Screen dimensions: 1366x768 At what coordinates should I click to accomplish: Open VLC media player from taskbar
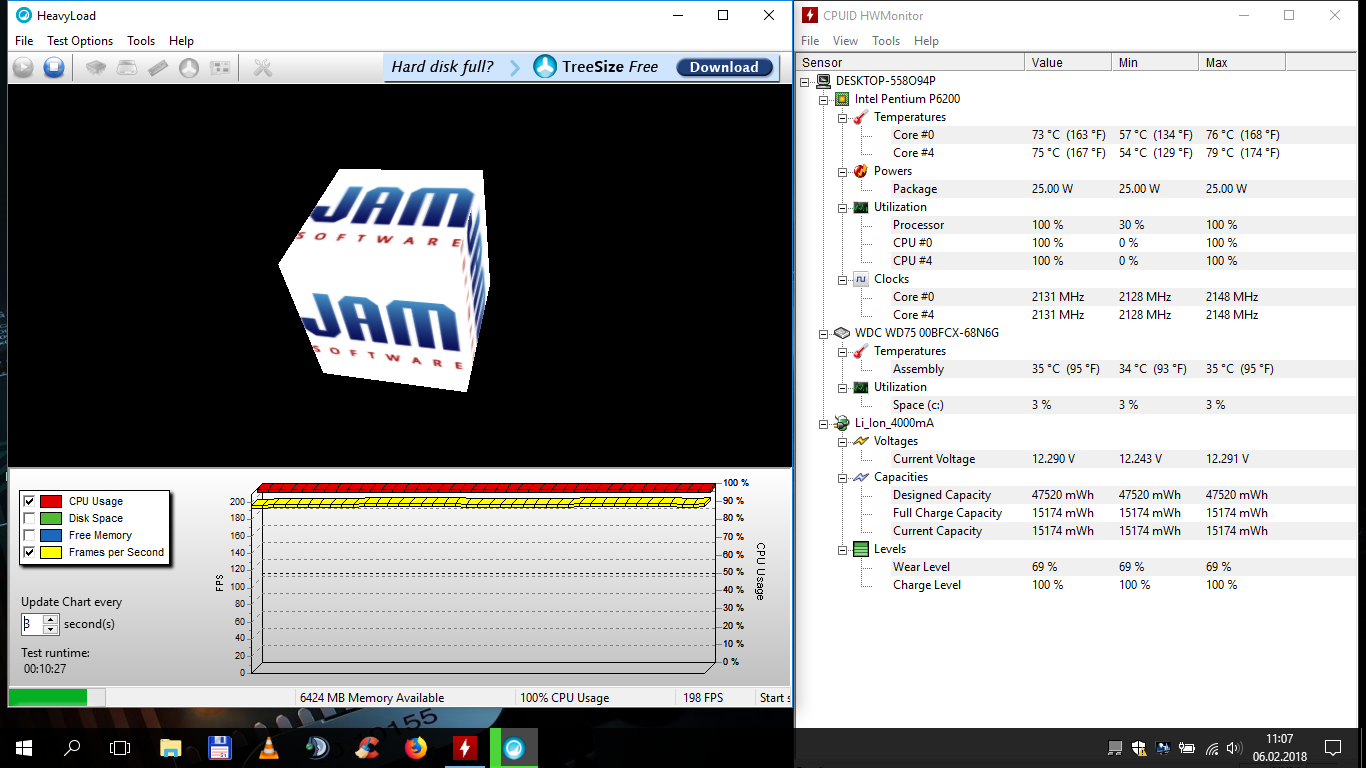coord(268,747)
